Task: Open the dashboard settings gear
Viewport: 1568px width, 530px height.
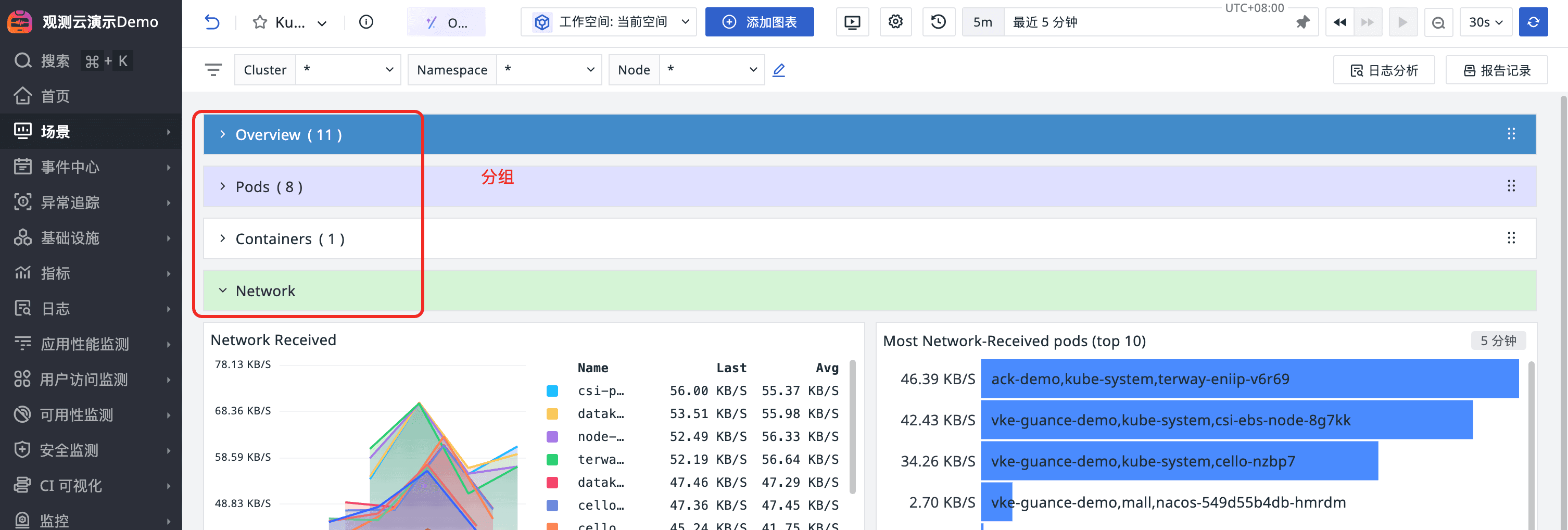Action: (x=895, y=22)
